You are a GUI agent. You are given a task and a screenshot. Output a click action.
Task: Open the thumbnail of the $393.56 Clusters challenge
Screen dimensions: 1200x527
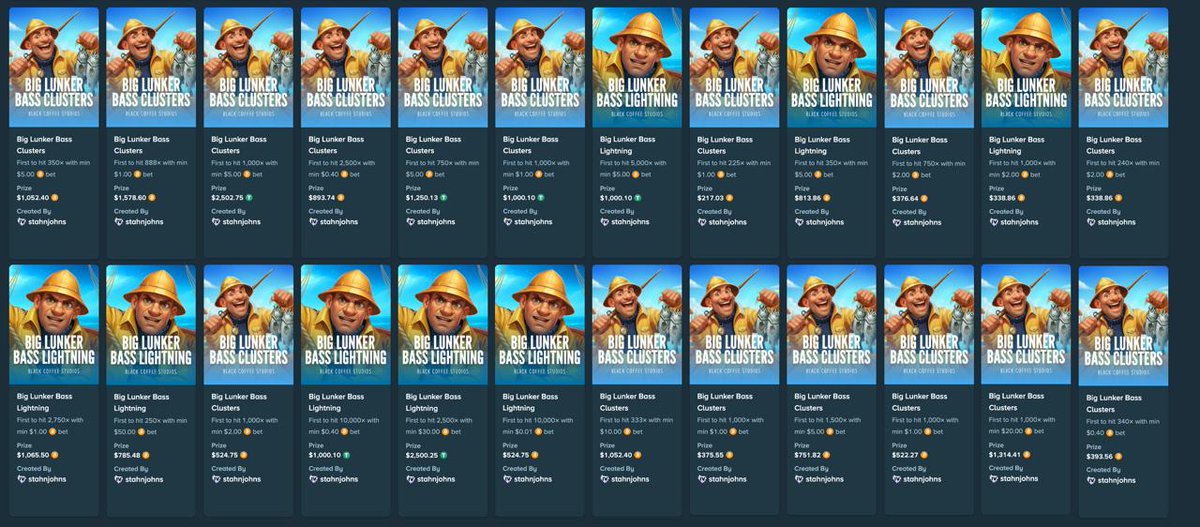pyautogui.click(x=1123, y=326)
